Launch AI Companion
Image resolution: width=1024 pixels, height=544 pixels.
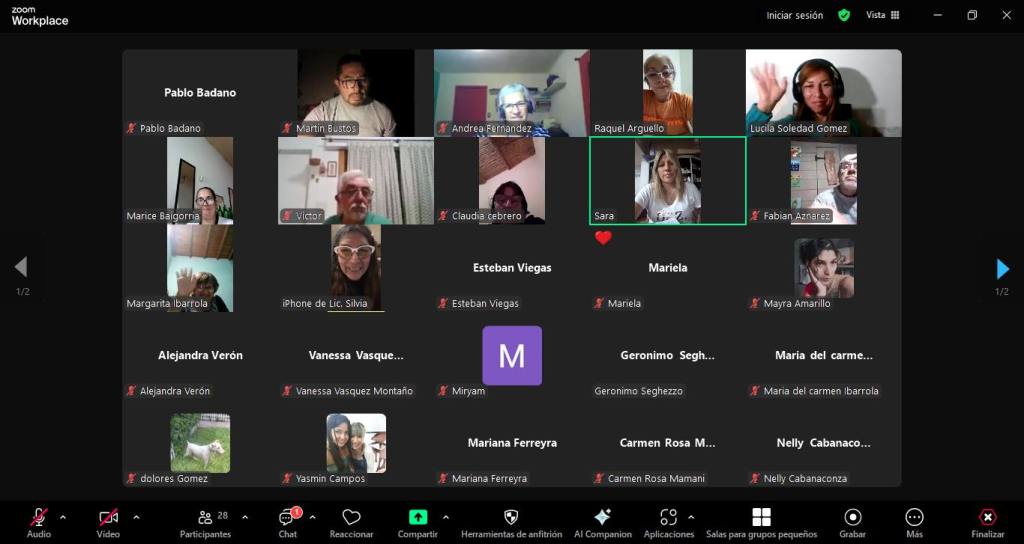click(602, 522)
